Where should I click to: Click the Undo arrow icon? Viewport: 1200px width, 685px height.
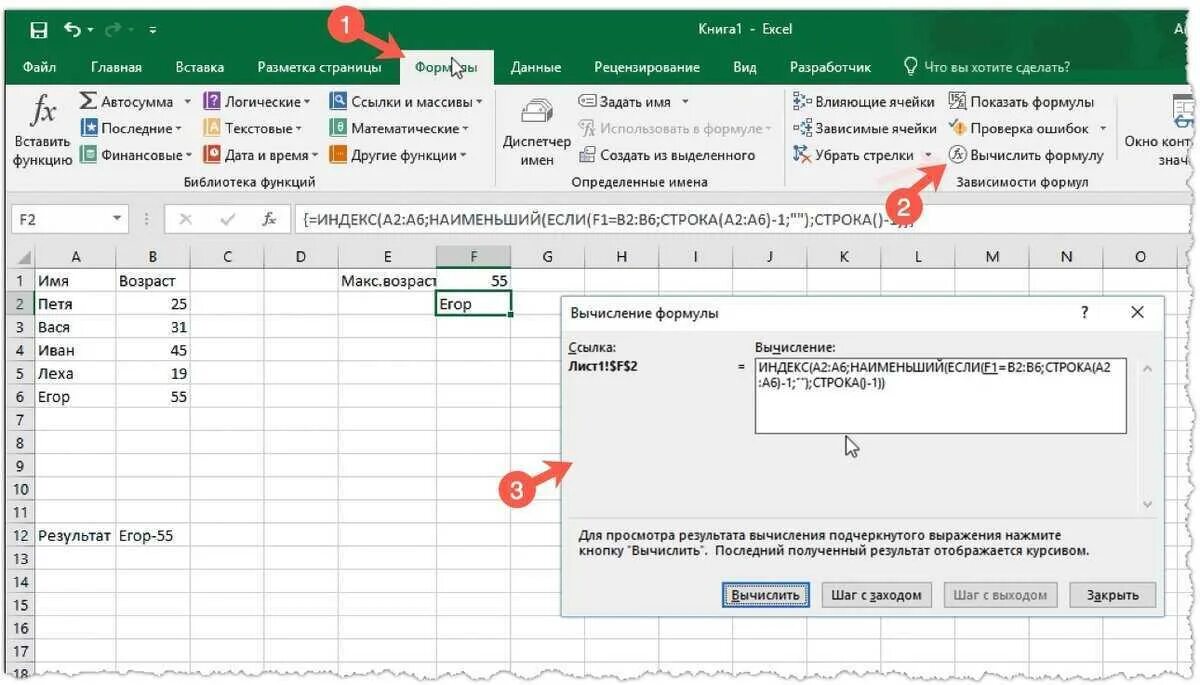point(72,30)
